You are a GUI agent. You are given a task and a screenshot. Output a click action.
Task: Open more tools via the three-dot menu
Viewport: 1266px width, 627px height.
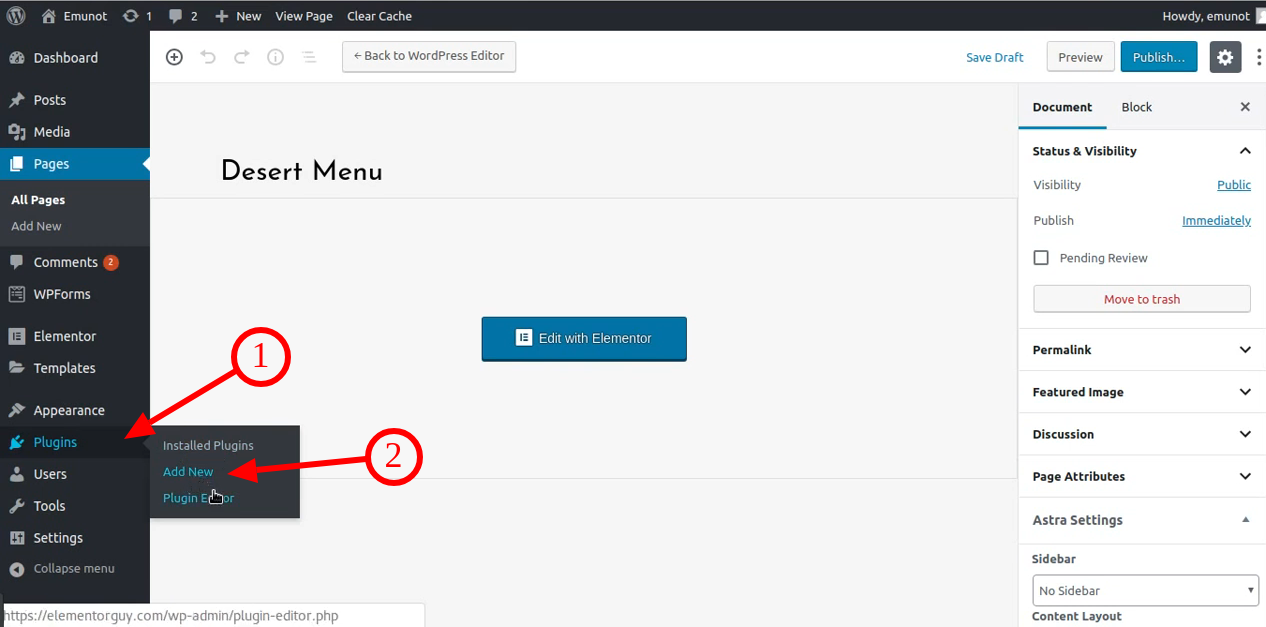(x=1258, y=57)
